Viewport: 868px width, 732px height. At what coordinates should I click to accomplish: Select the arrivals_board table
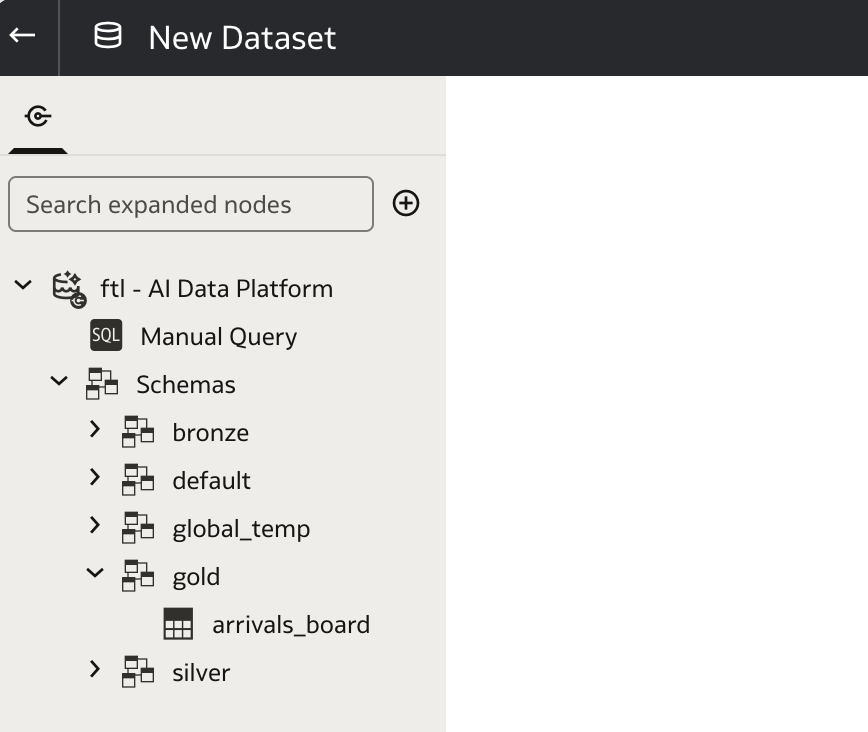(x=291, y=625)
